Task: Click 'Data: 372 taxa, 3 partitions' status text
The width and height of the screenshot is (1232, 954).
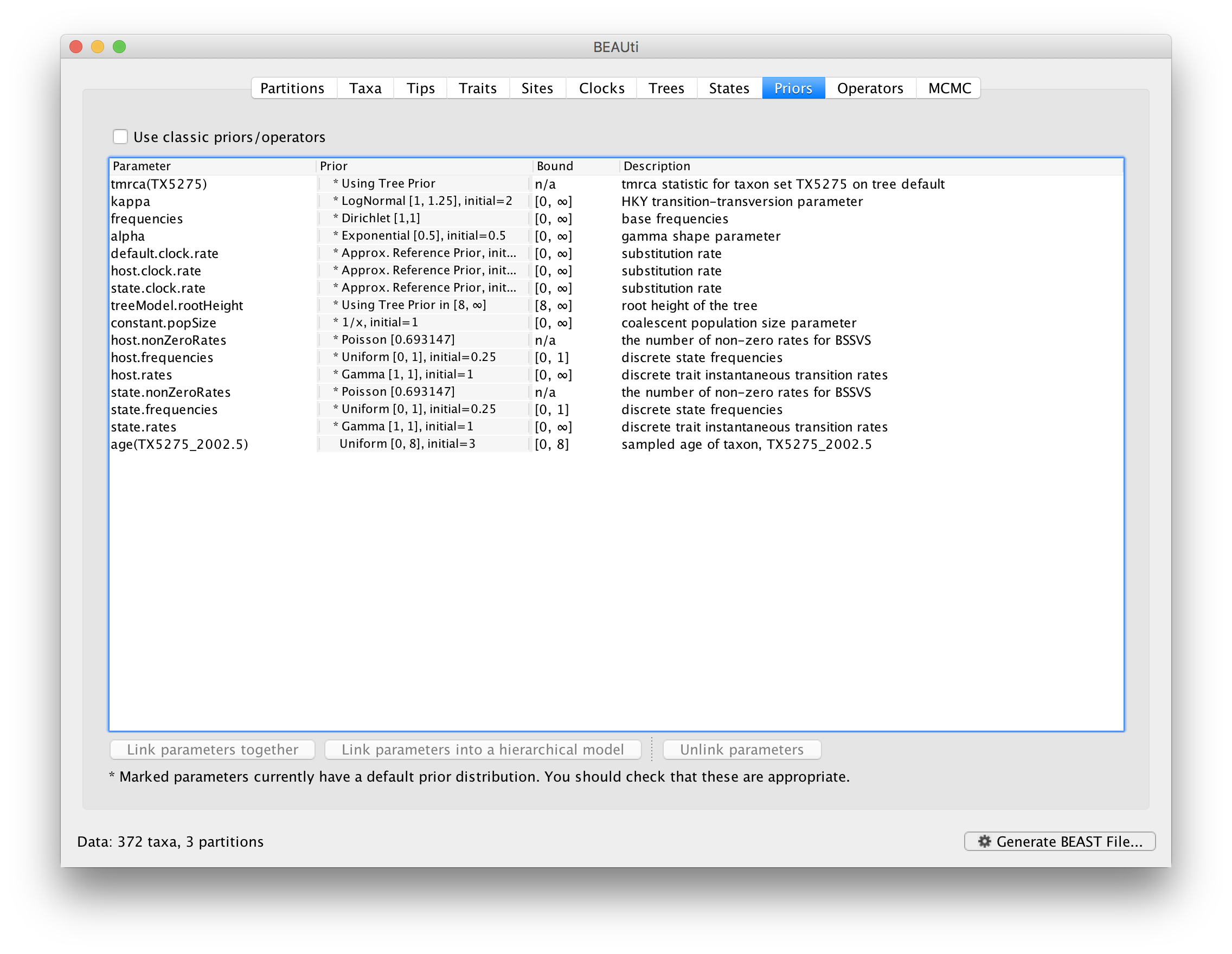Action: click(170, 842)
